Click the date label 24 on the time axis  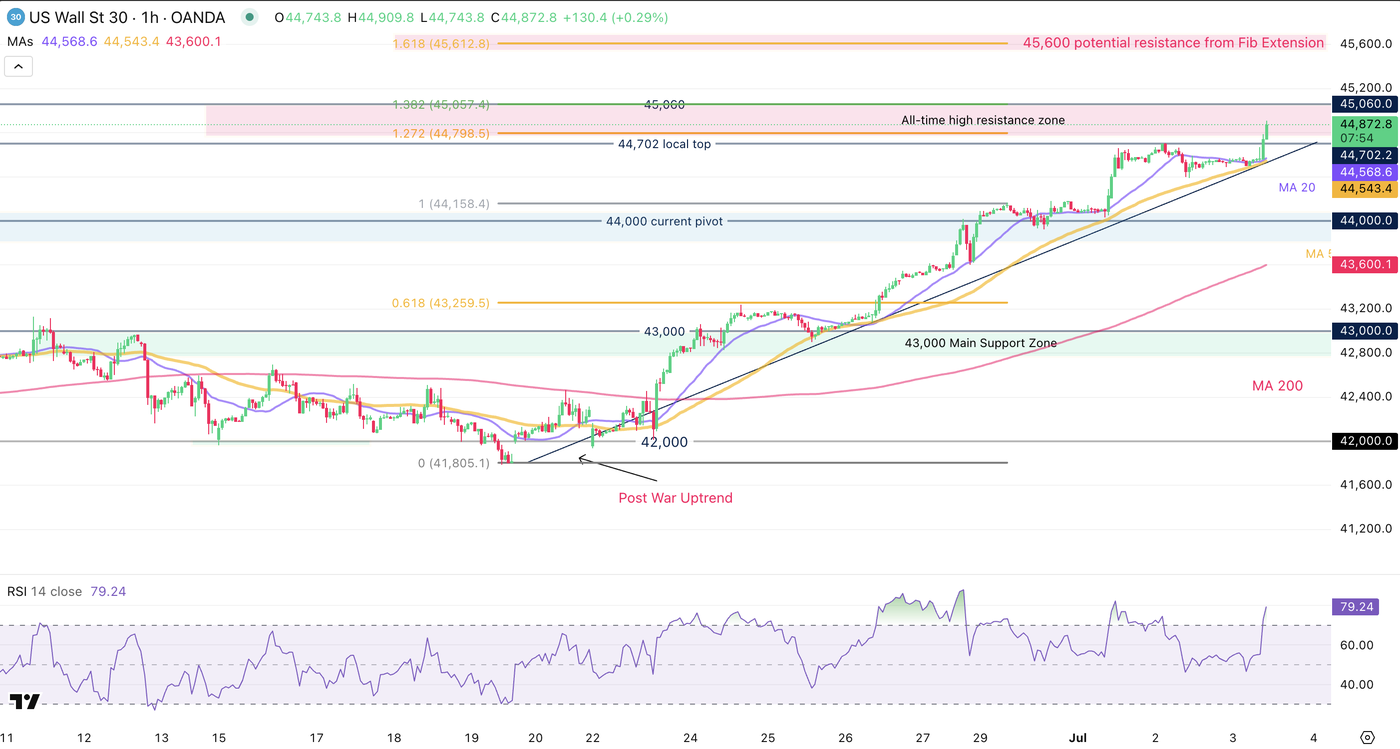[x=690, y=738]
